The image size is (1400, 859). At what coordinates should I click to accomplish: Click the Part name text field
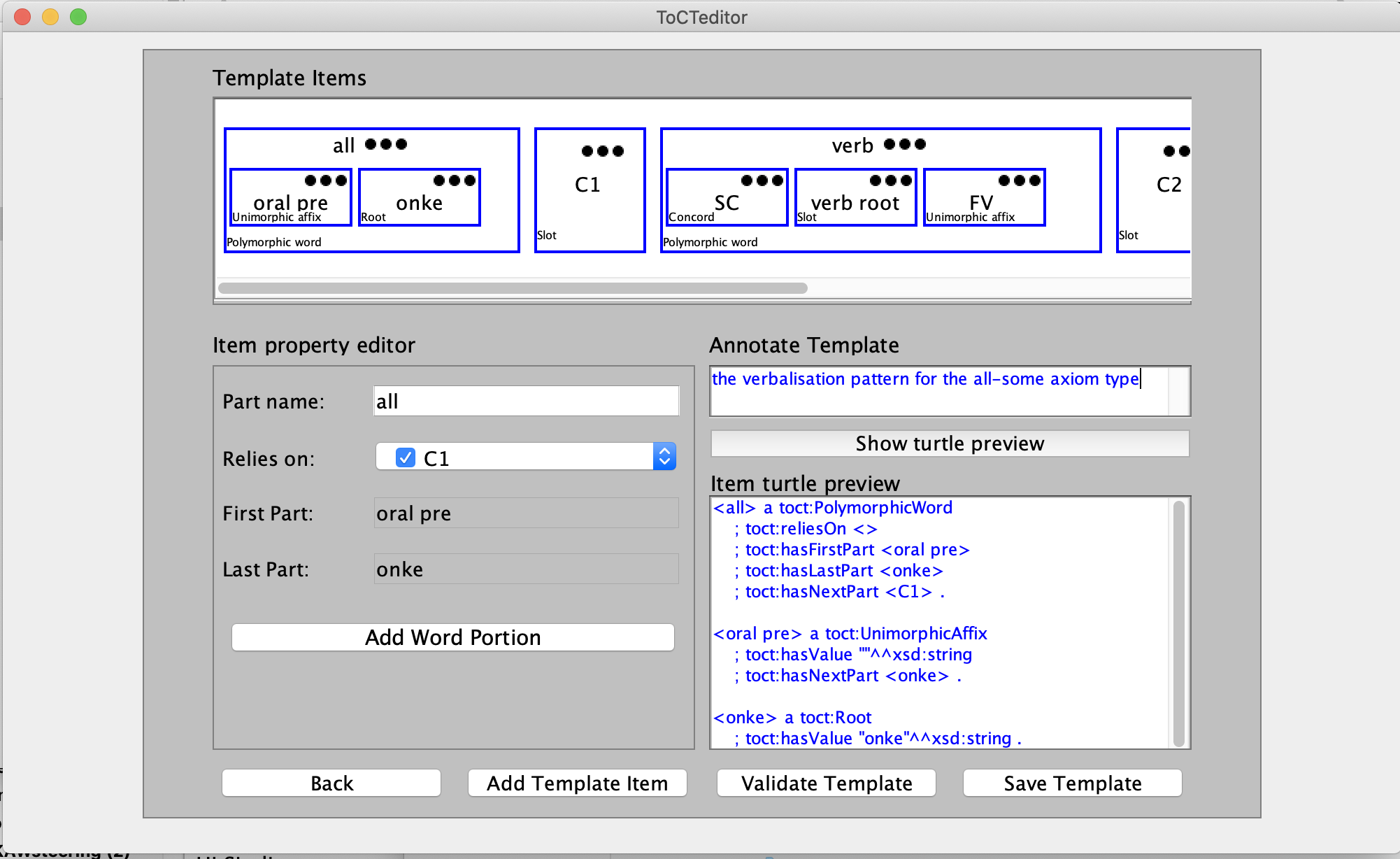pyautogui.click(x=526, y=402)
